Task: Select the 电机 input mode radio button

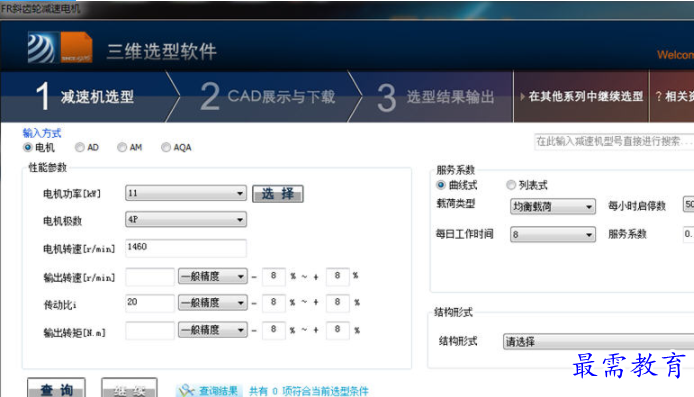Action: 28,147
